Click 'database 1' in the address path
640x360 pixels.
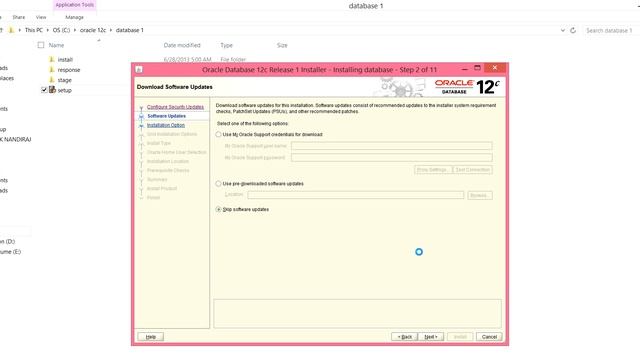(129, 30)
